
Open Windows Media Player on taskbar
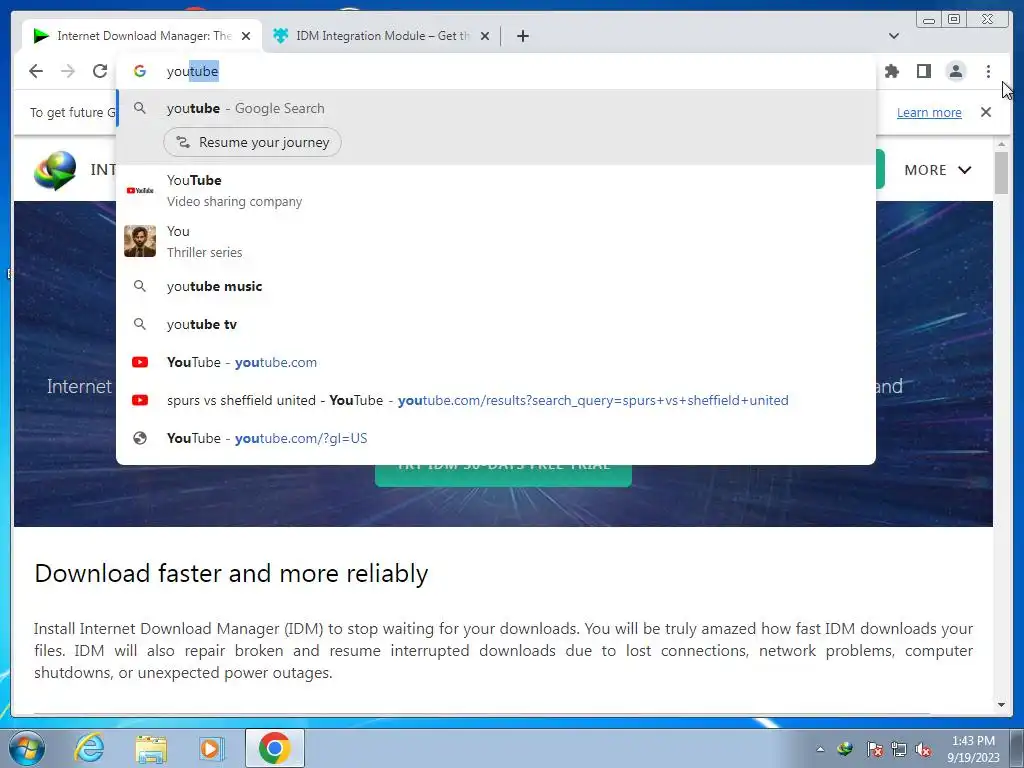211,748
